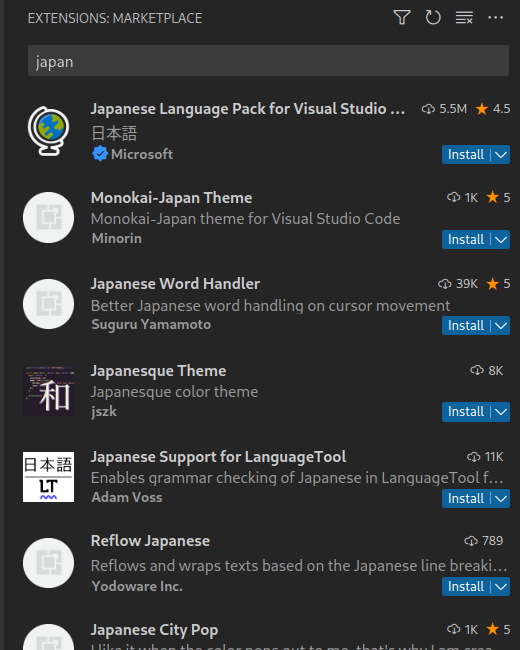
Task: Click the Japanese Language Pack globe icon
Action: coord(49,131)
